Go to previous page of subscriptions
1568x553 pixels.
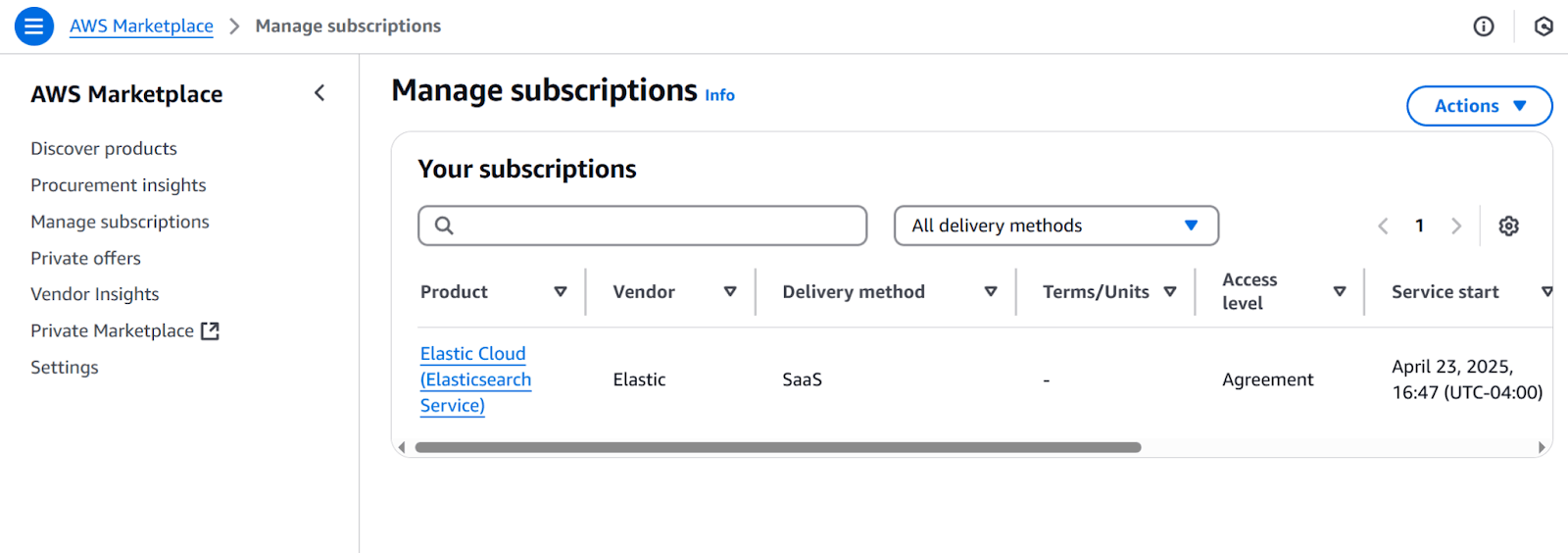(x=1383, y=226)
